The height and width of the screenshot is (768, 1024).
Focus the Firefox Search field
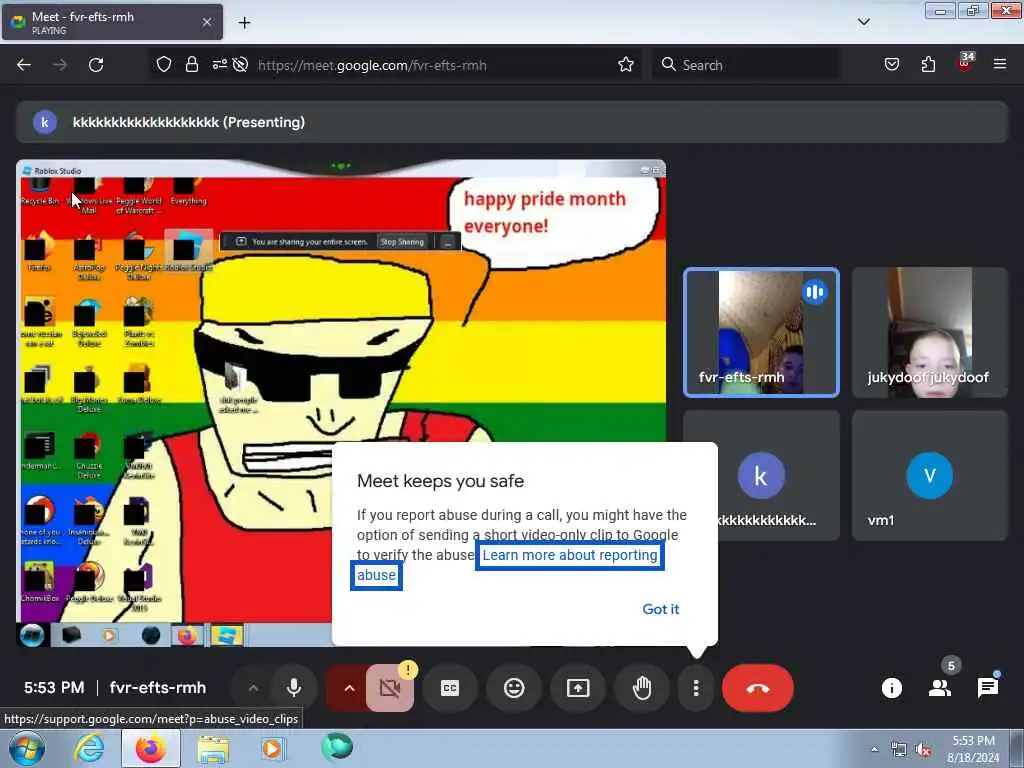(x=746, y=65)
